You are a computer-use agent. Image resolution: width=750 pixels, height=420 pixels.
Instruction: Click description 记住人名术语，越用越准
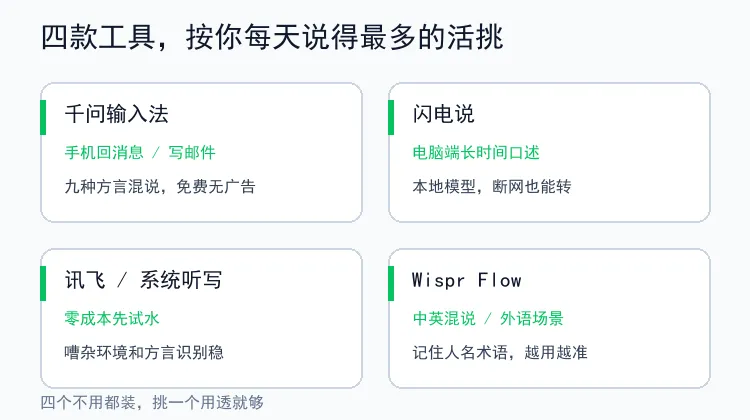[500, 353]
